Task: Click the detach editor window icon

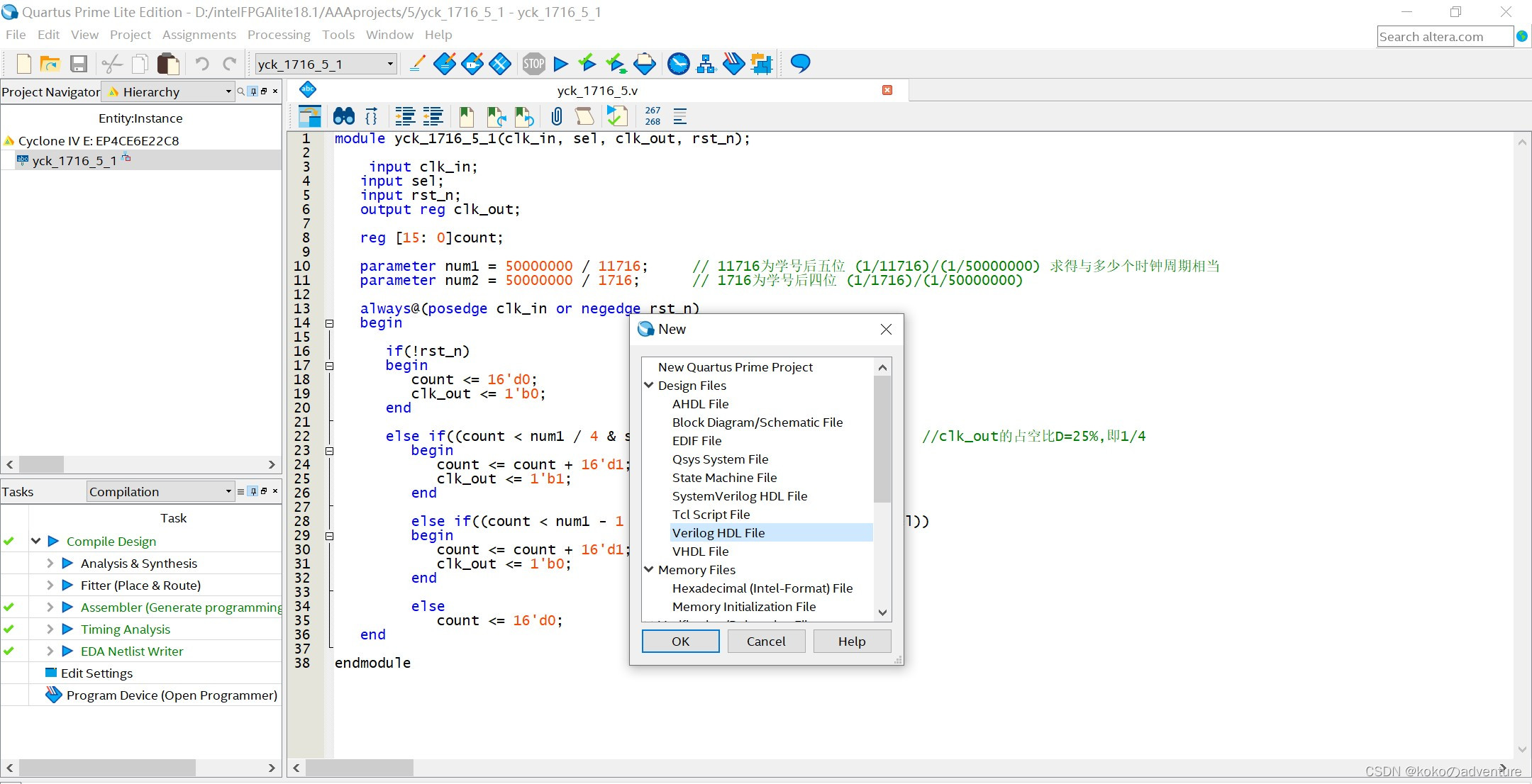Action: click(x=310, y=116)
